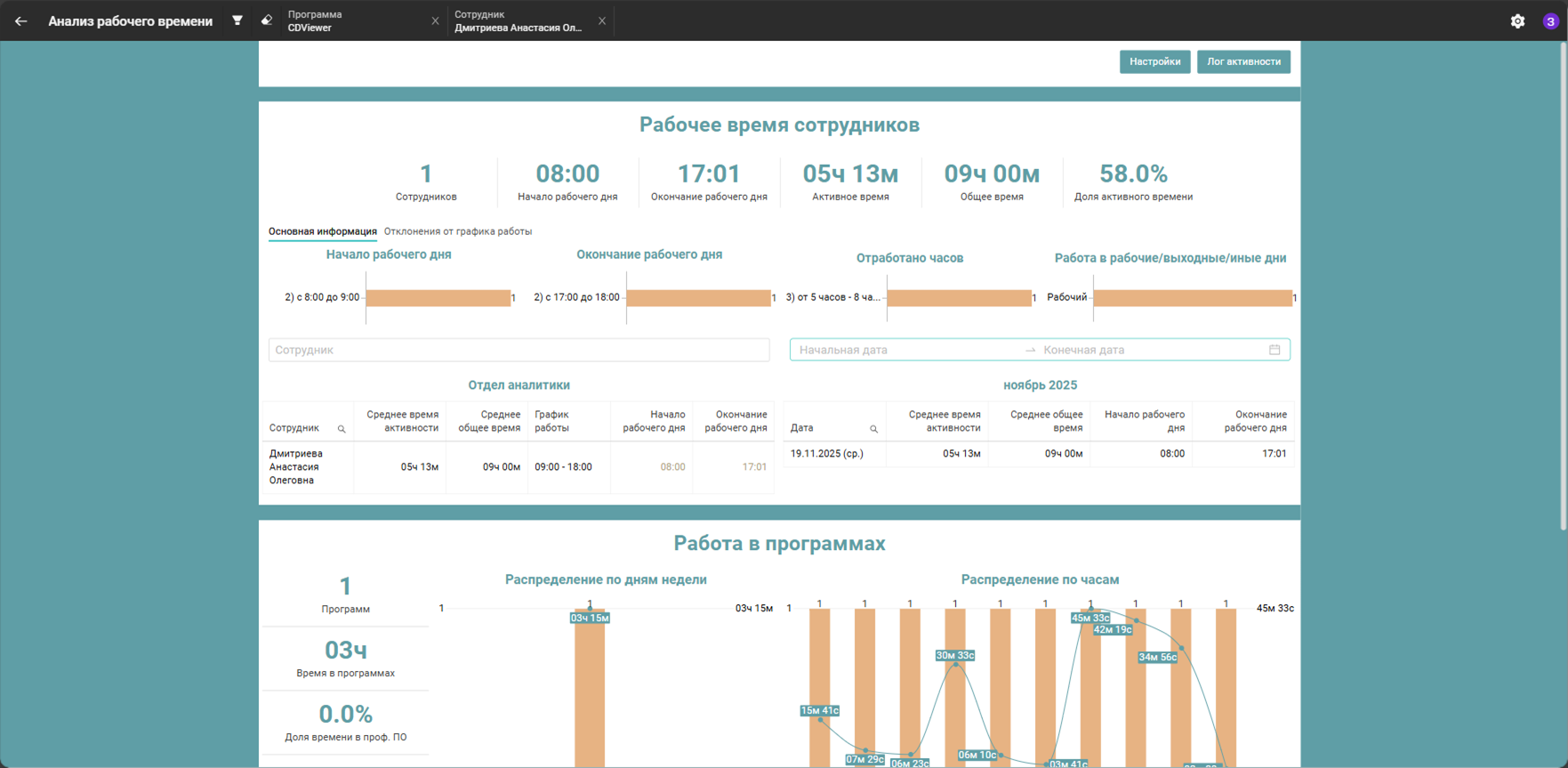Click the 19.11.2025 date row

[x=1038, y=454]
